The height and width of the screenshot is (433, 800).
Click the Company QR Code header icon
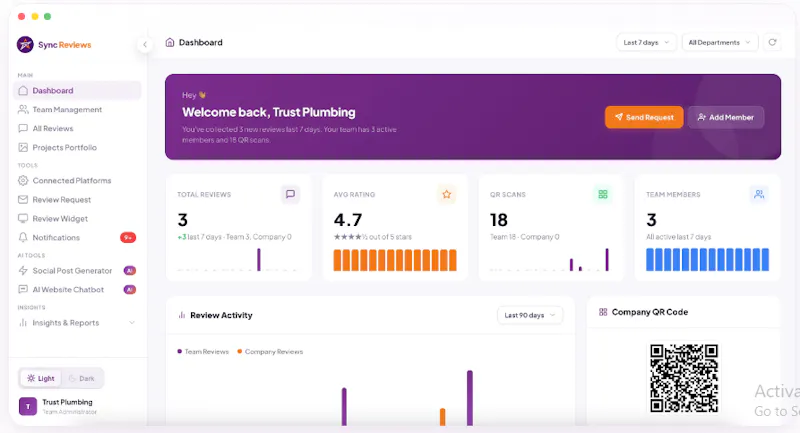tap(603, 312)
